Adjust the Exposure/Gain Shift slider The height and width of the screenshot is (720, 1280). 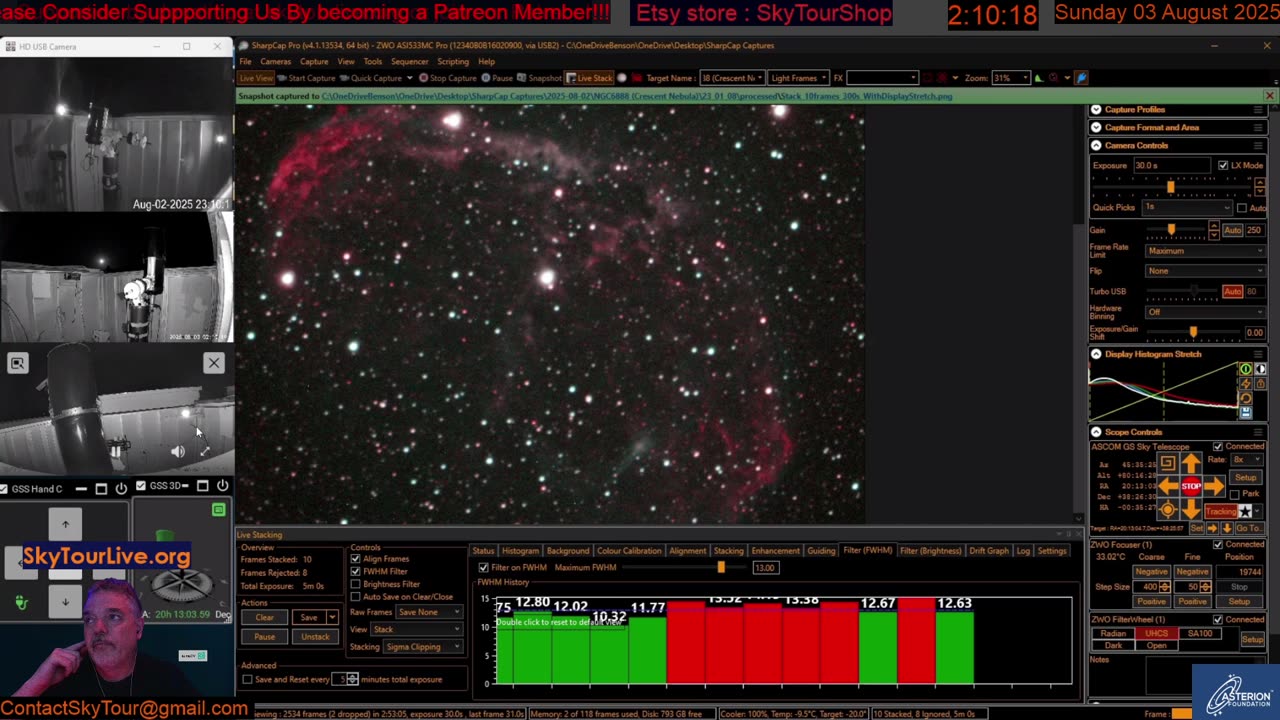tap(1193, 332)
